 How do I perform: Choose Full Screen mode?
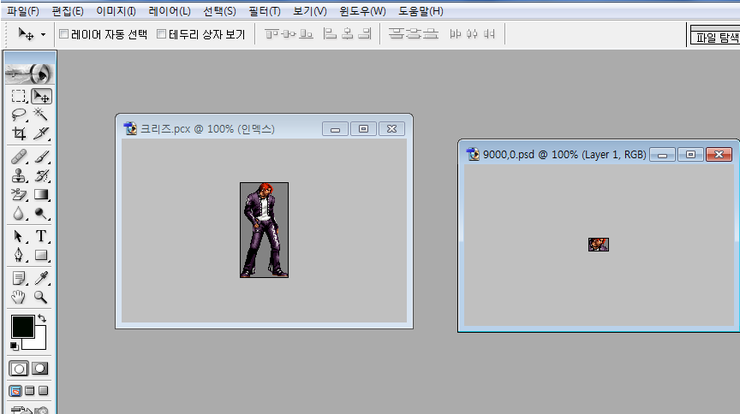(x=43, y=391)
